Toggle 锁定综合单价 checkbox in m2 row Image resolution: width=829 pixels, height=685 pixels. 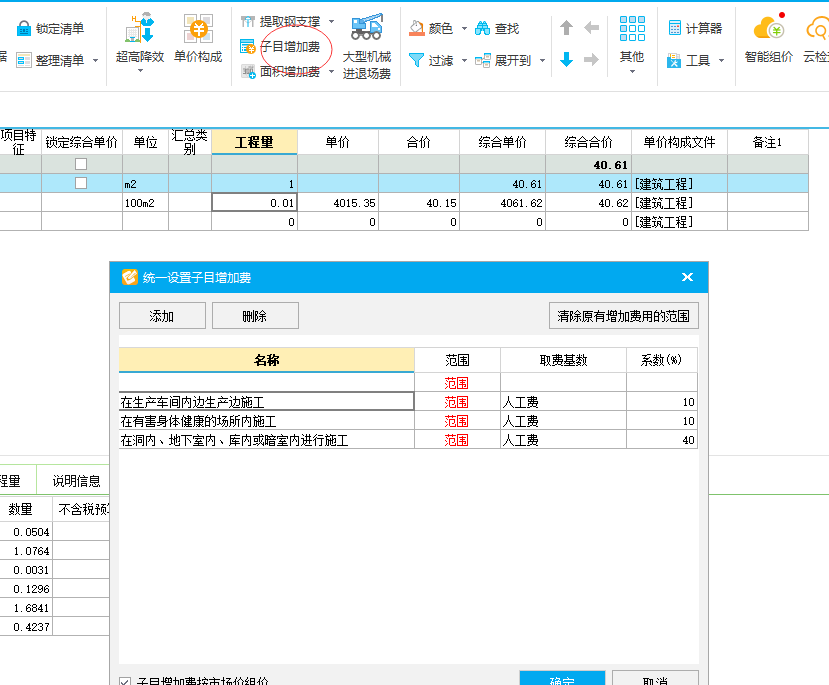coord(81,183)
